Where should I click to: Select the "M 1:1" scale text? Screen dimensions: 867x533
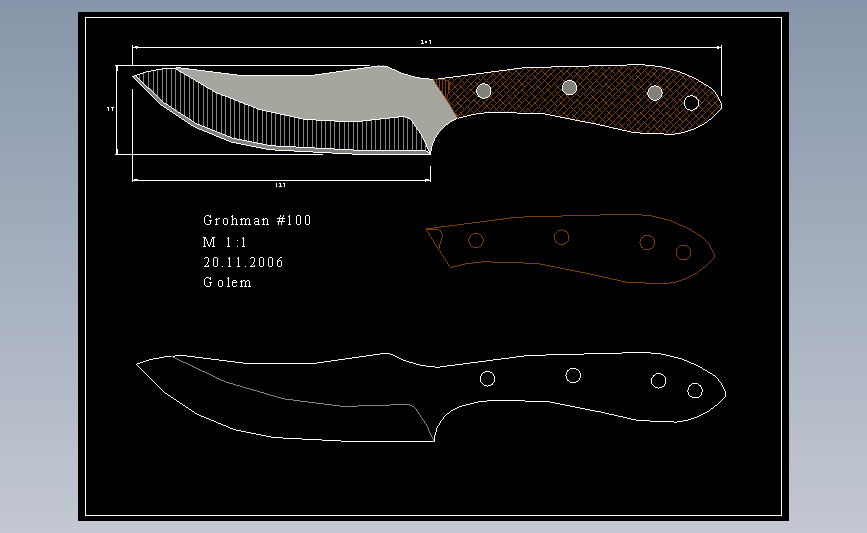[224, 242]
